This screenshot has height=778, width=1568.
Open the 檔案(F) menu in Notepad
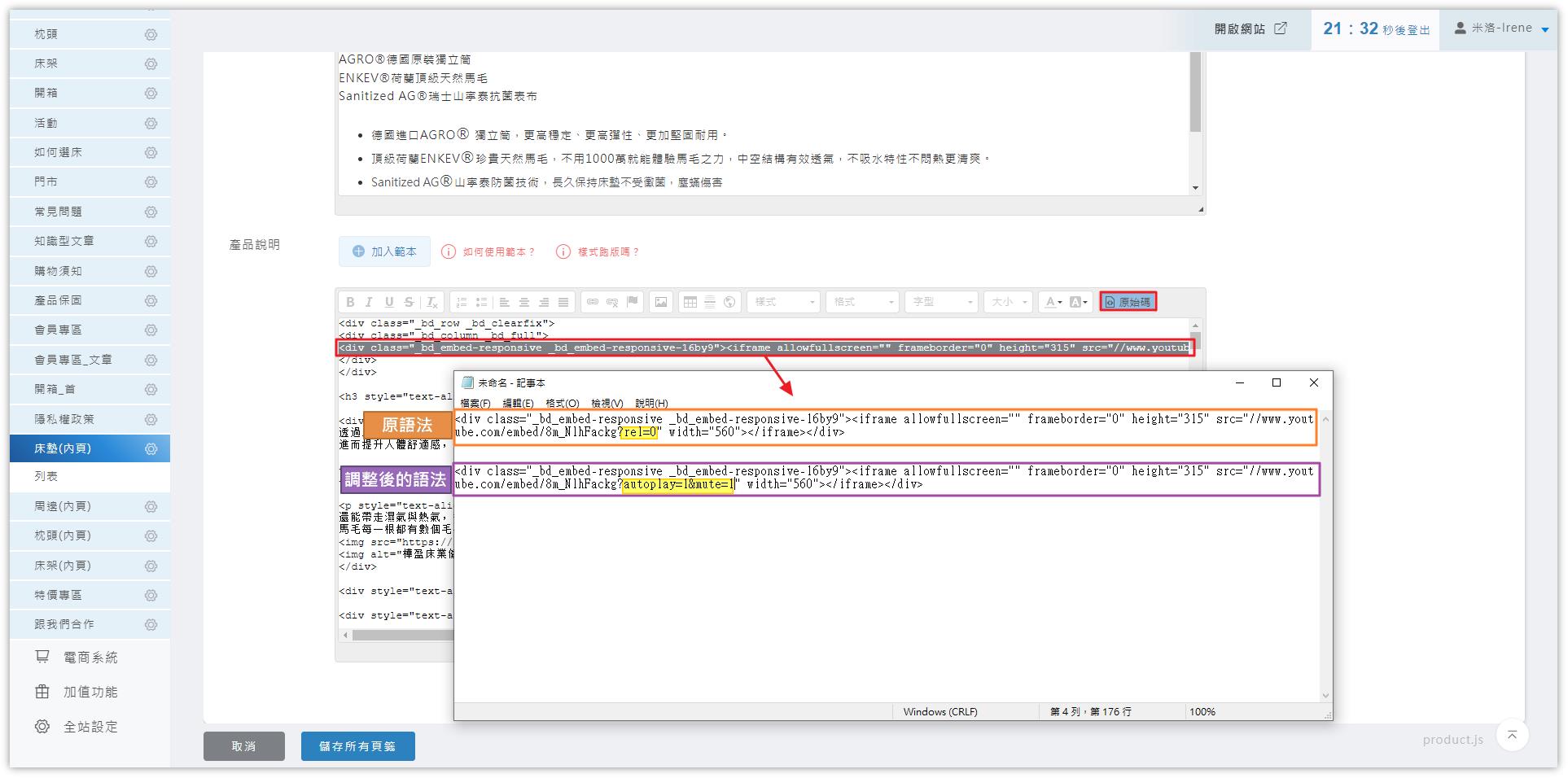(475, 403)
